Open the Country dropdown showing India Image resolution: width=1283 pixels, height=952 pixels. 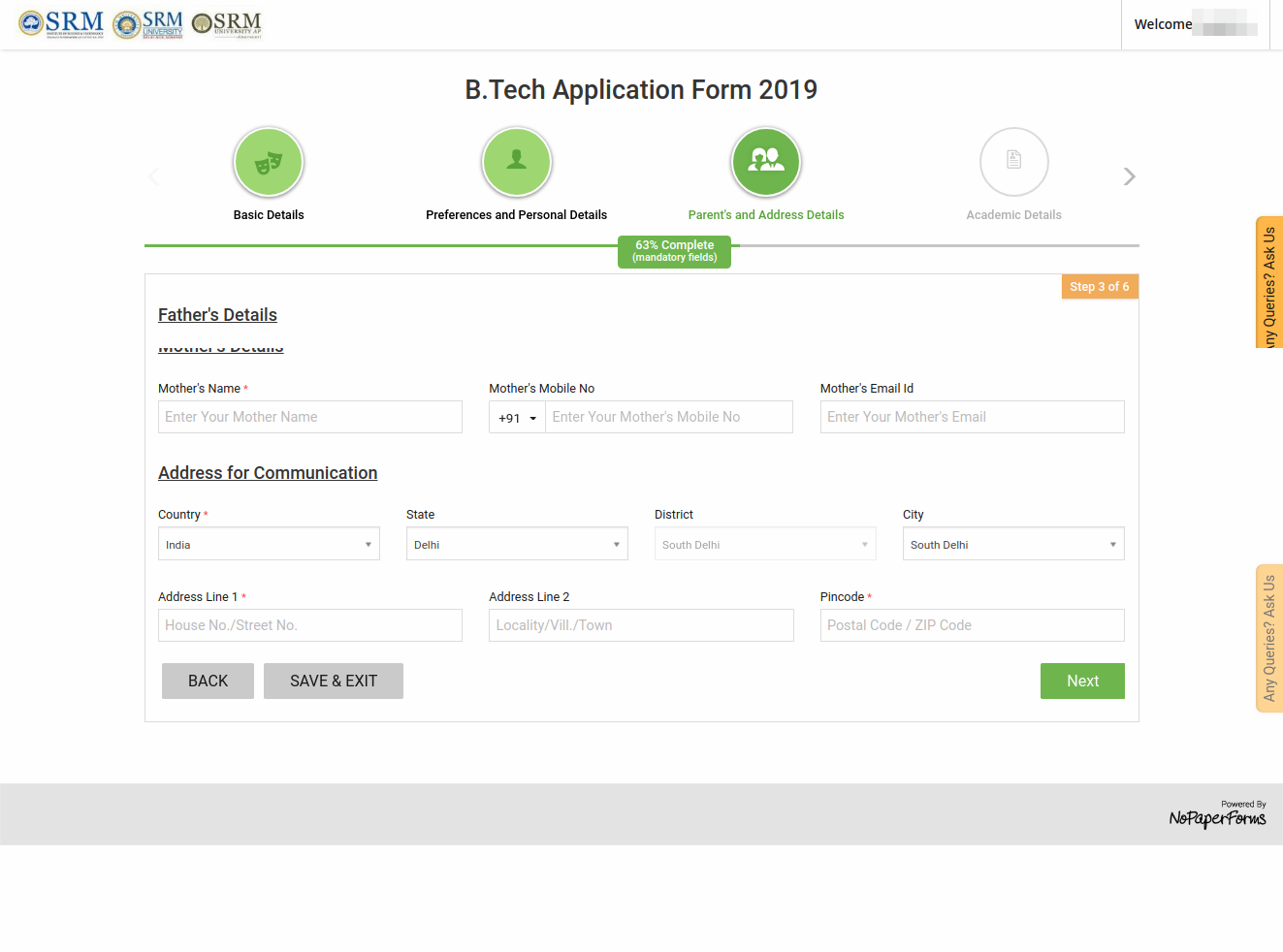pyautogui.click(x=269, y=544)
